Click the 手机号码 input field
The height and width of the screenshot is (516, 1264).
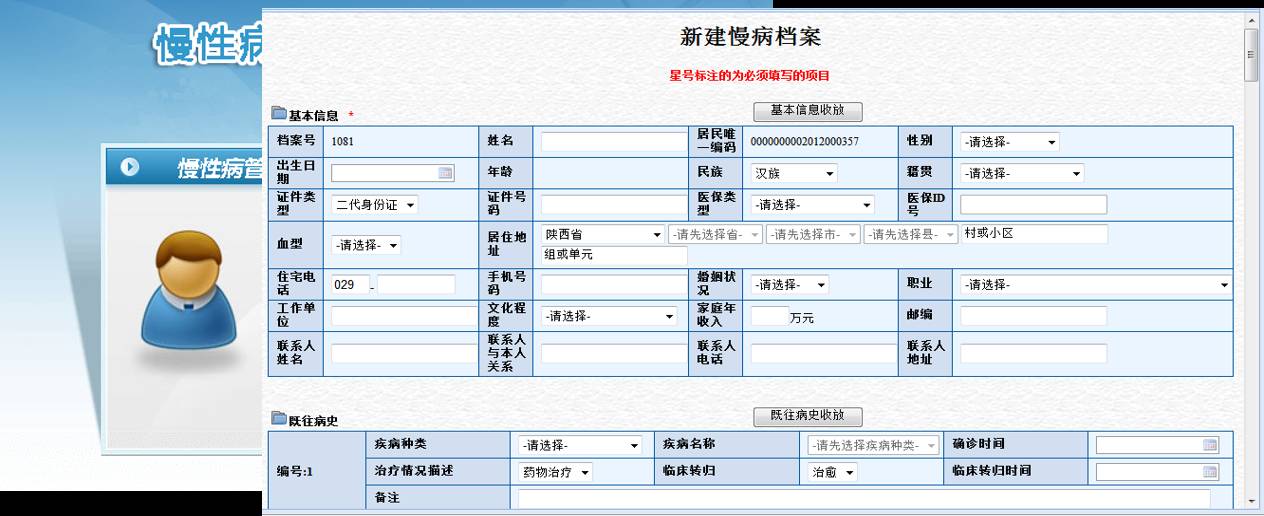click(x=614, y=285)
